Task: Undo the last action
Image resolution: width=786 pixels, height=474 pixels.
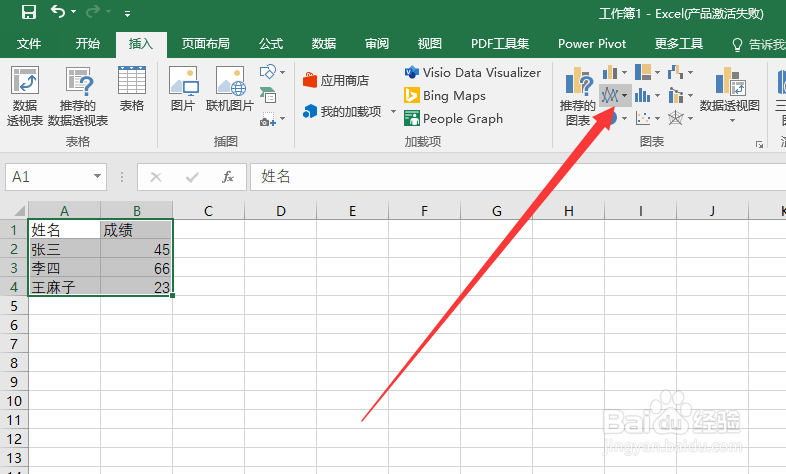Action: coord(58,12)
